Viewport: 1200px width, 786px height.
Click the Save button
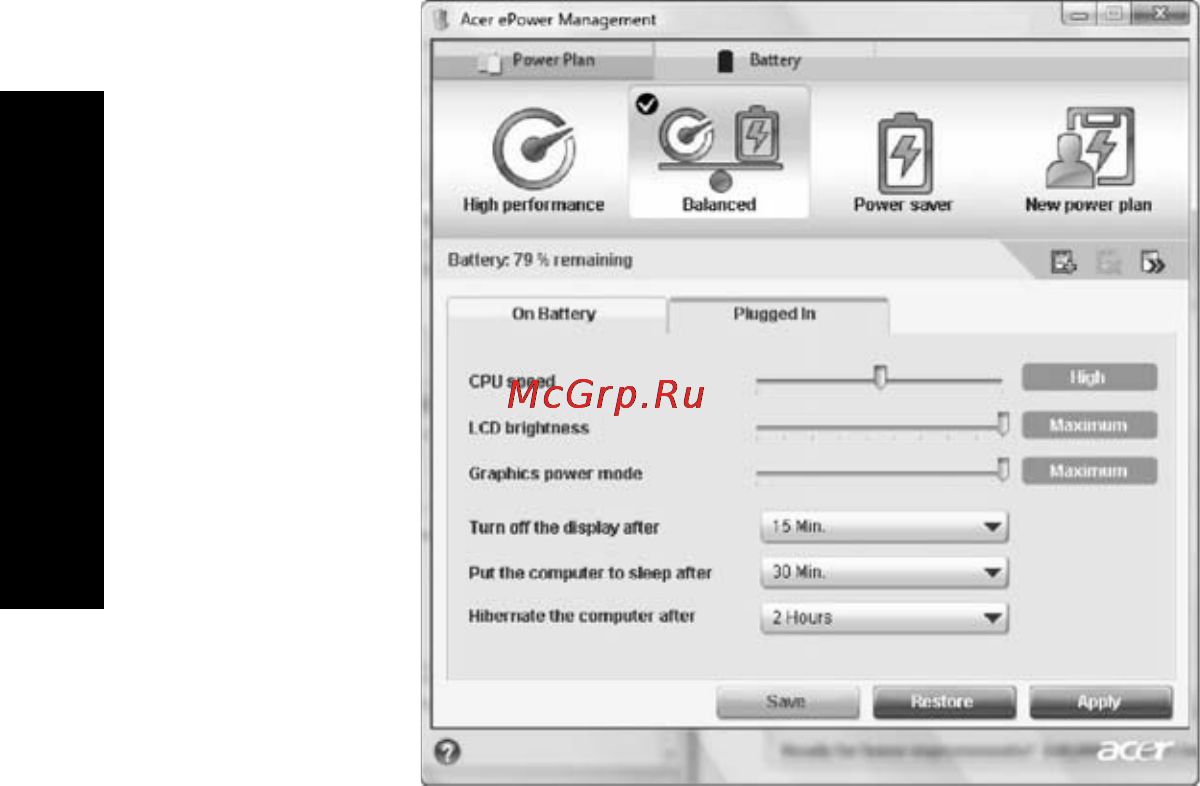tap(786, 702)
